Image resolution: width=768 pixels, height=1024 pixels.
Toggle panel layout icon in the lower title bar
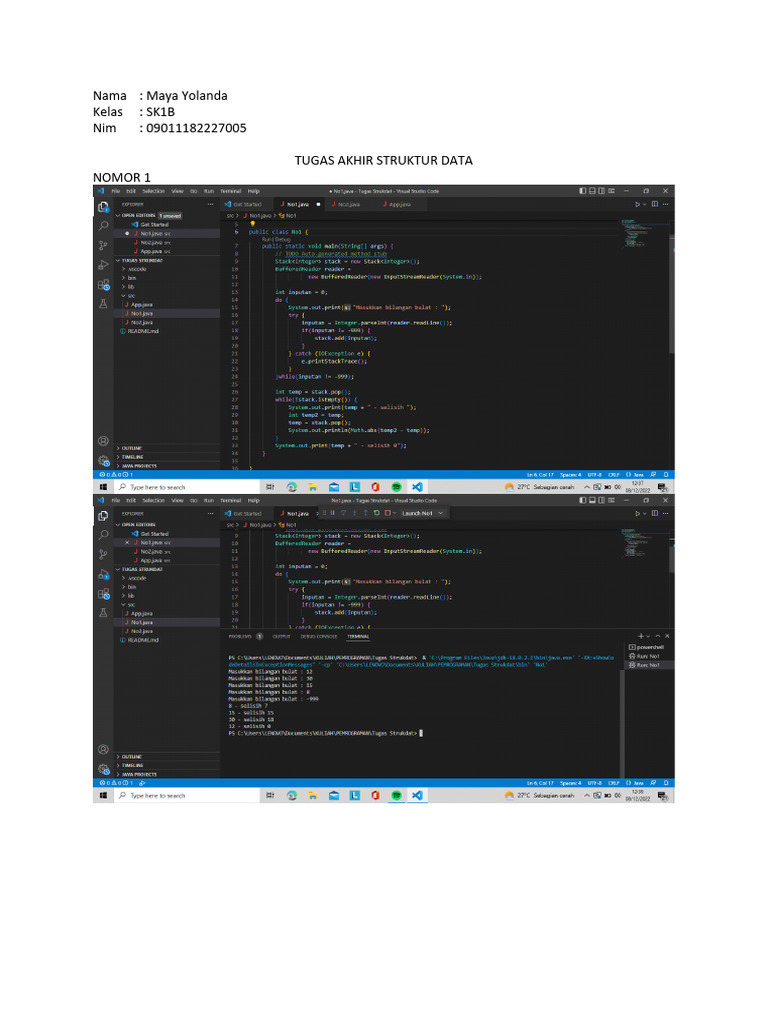click(x=592, y=500)
